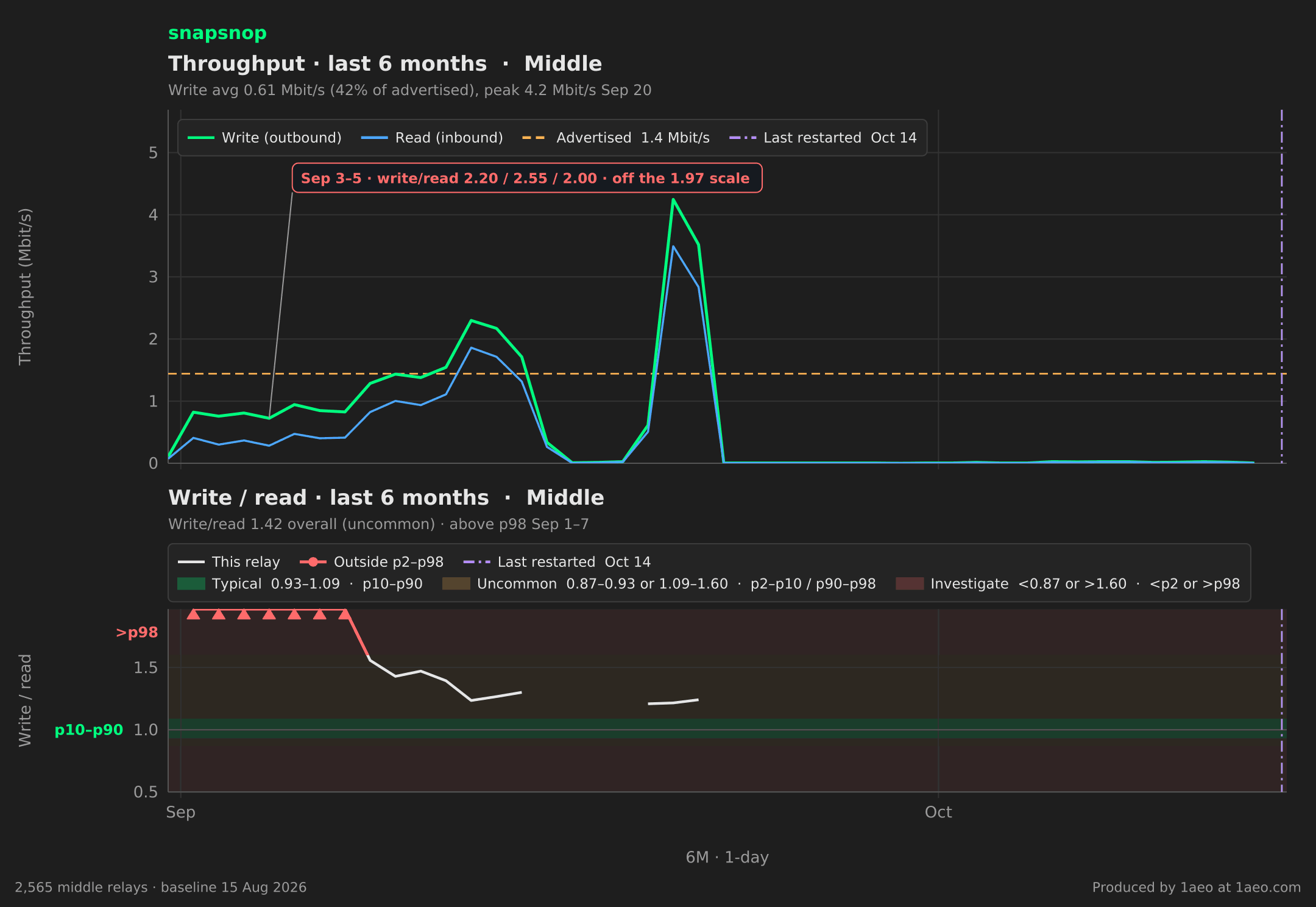
Task: Click the red Sep 3-5 write/read annotation box
Action: [x=527, y=178]
